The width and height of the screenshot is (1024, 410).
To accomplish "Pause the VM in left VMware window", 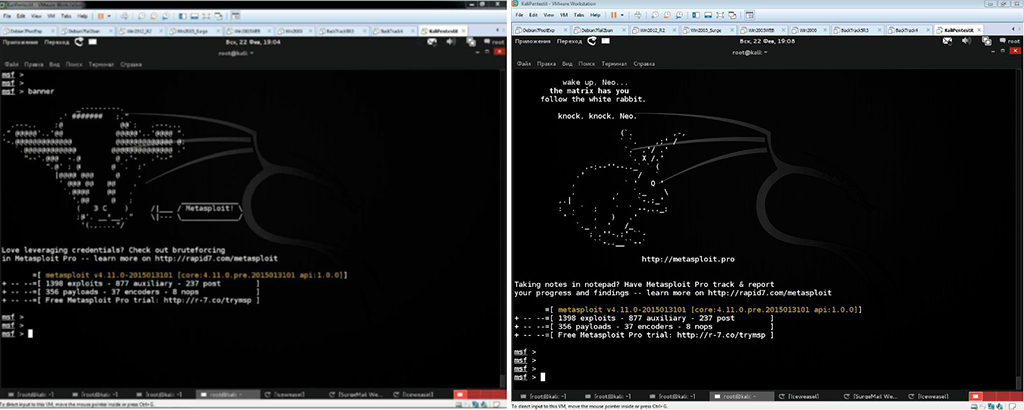I will coord(101,16).
